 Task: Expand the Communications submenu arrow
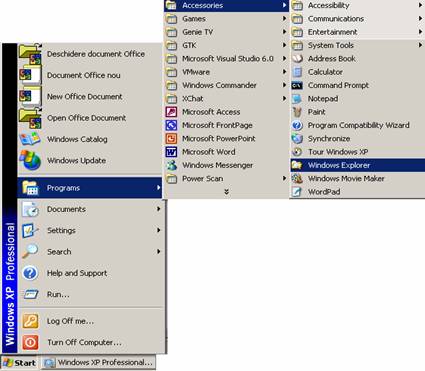[420, 19]
